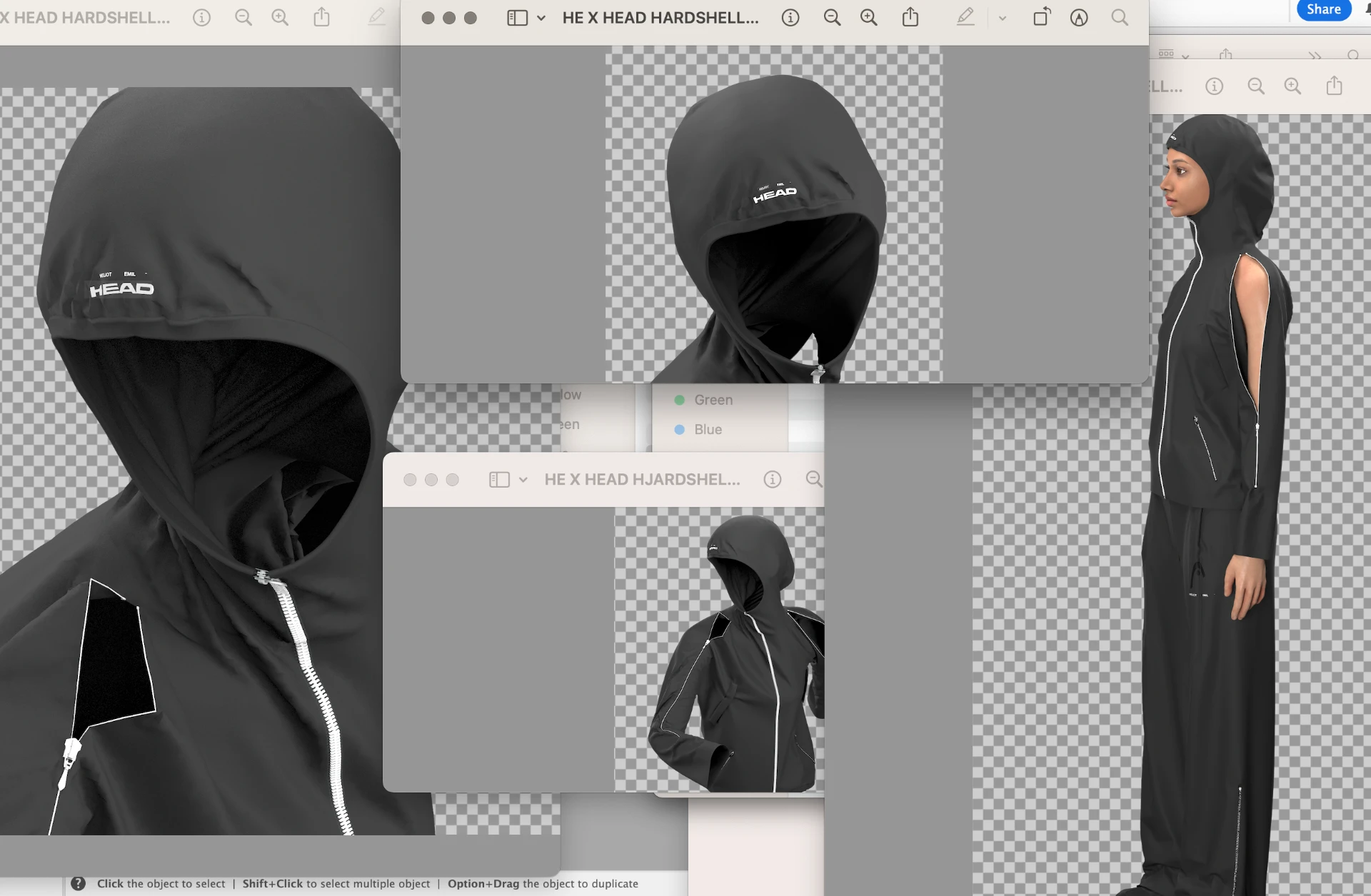Expand the sidebar view menu in HJARDSHEL window
Screen dimensions: 1371x896
[x=523, y=480]
